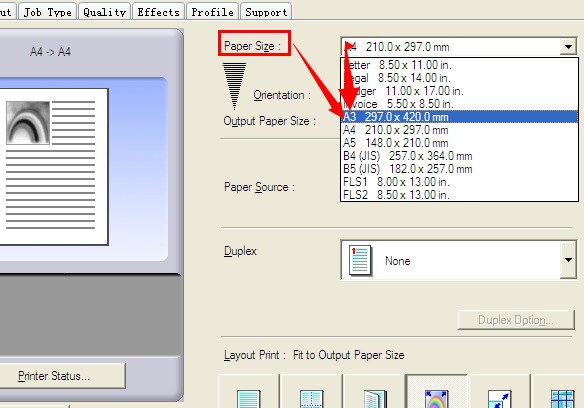Viewport: 584px width, 408px height.
Task: Choose the zoom enlarge/reduce layout icon
Action: [499, 399]
